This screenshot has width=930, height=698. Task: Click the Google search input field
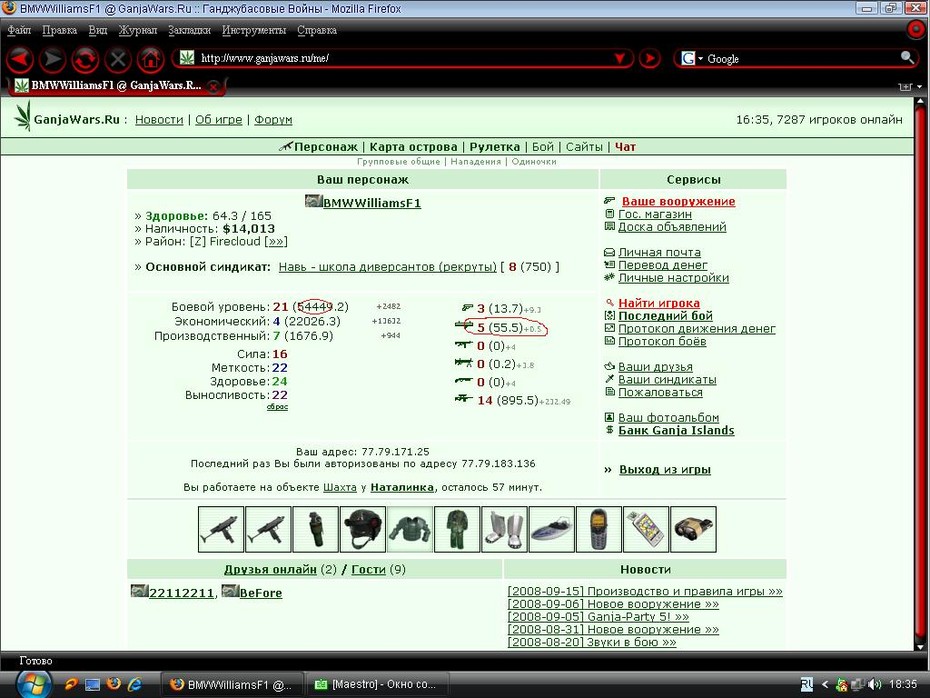(x=801, y=58)
